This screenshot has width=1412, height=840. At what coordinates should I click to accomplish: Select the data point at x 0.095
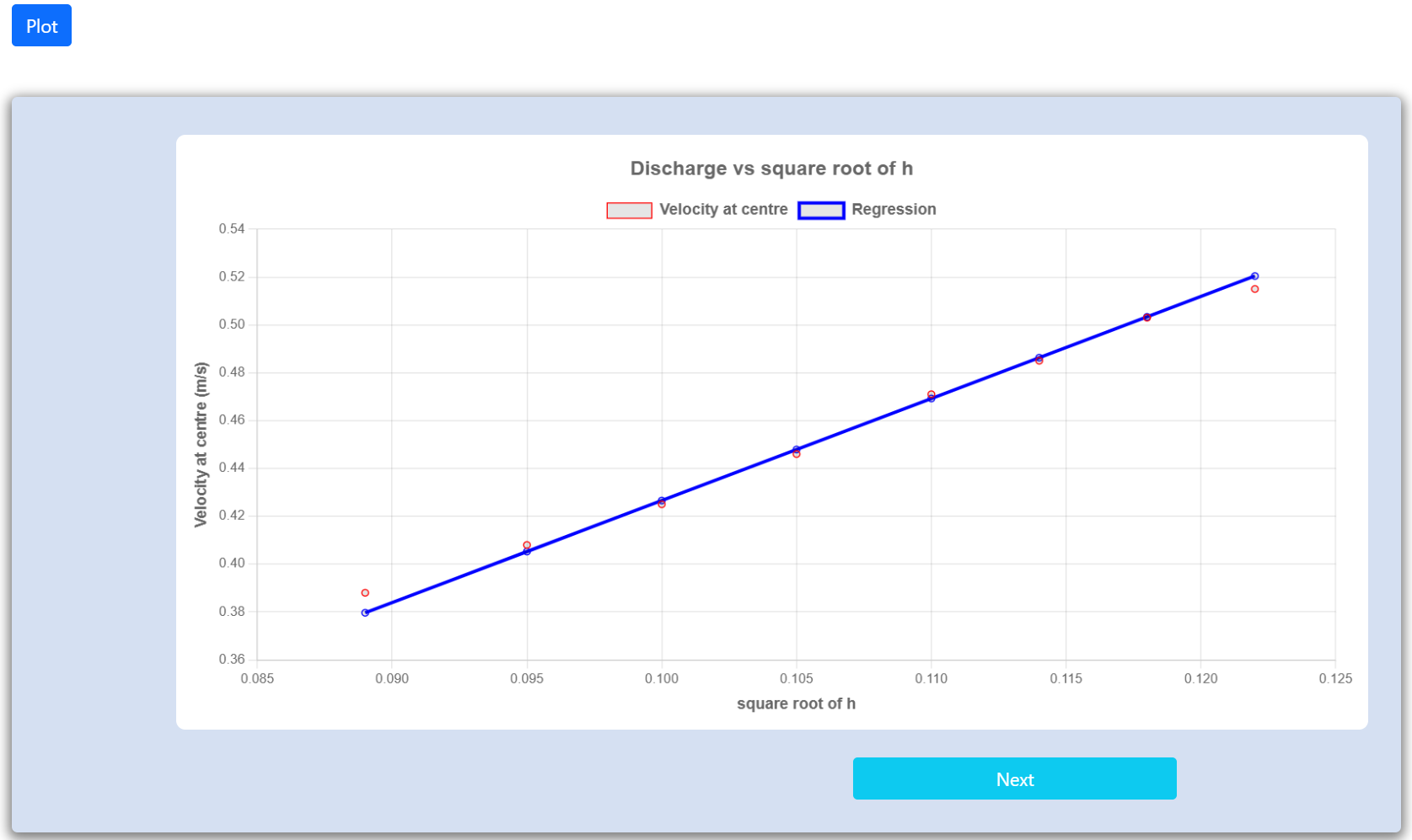(527, 546)
